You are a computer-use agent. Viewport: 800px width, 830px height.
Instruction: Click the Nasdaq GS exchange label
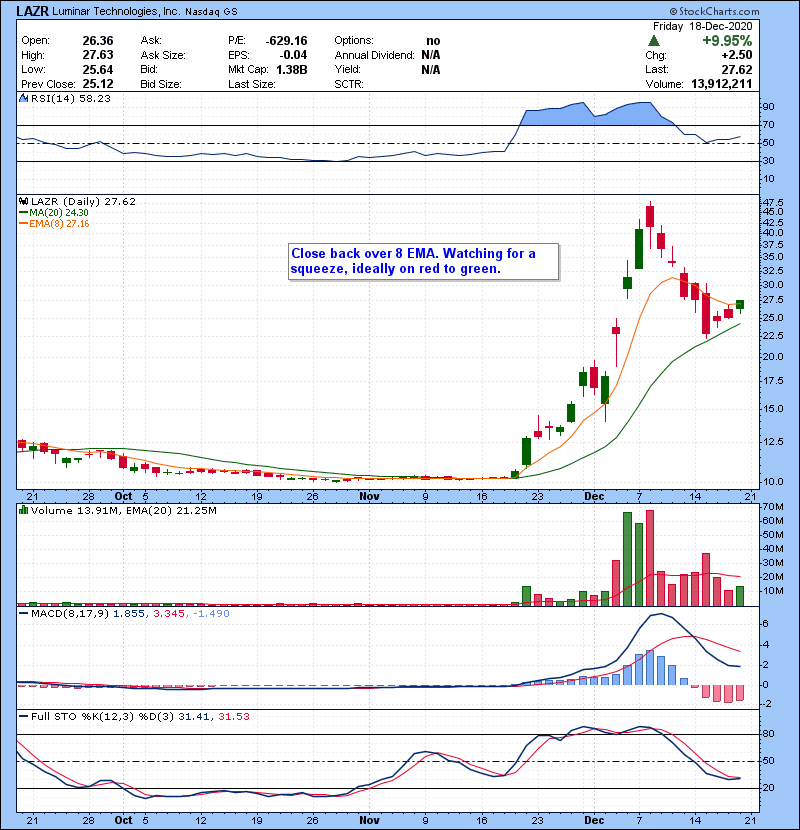(x=211, y=11)
